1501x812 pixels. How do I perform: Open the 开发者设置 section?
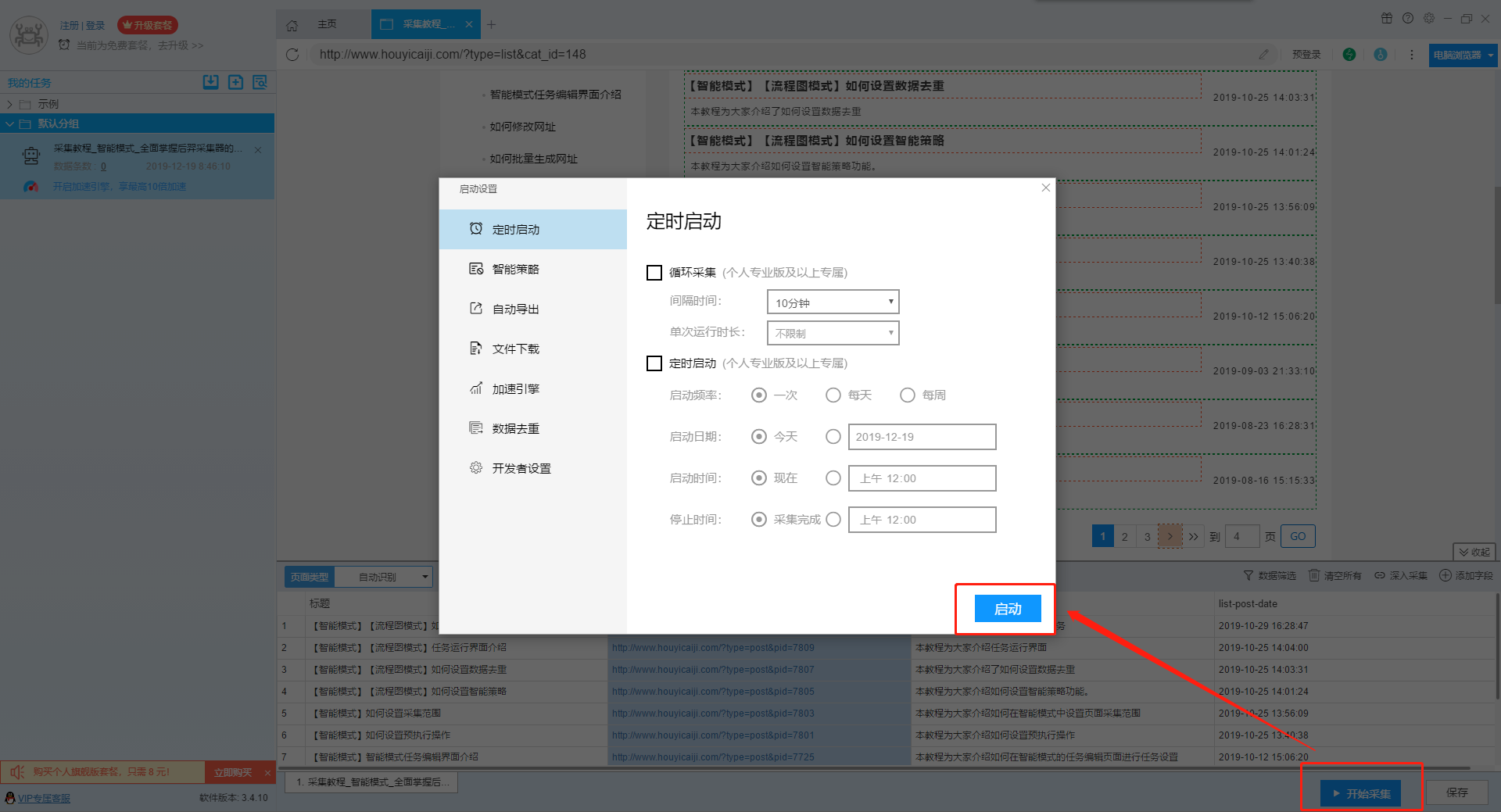click(533, 468)
